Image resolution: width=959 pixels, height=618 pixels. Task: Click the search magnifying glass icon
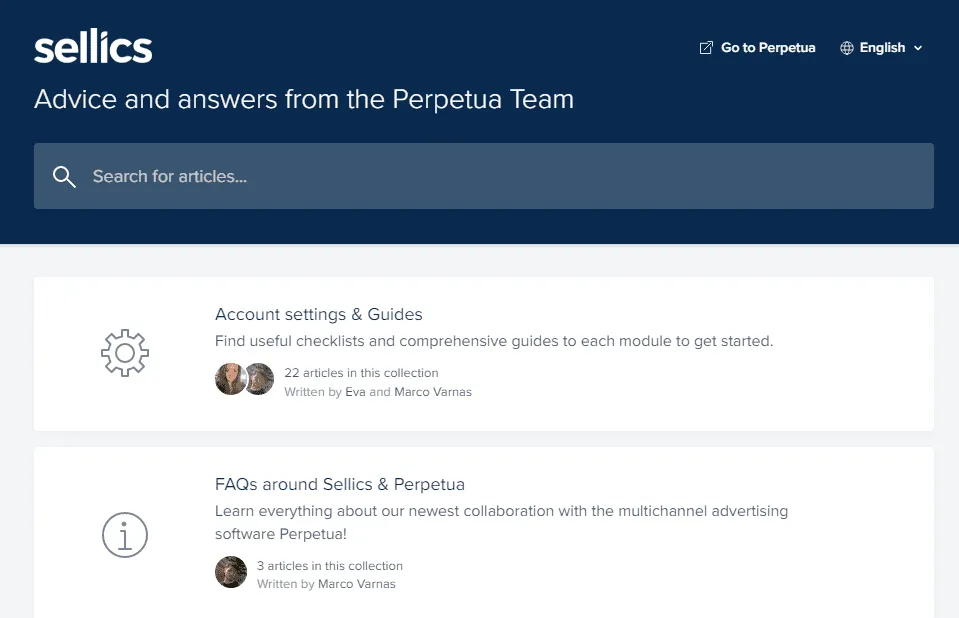coord(64,176)
